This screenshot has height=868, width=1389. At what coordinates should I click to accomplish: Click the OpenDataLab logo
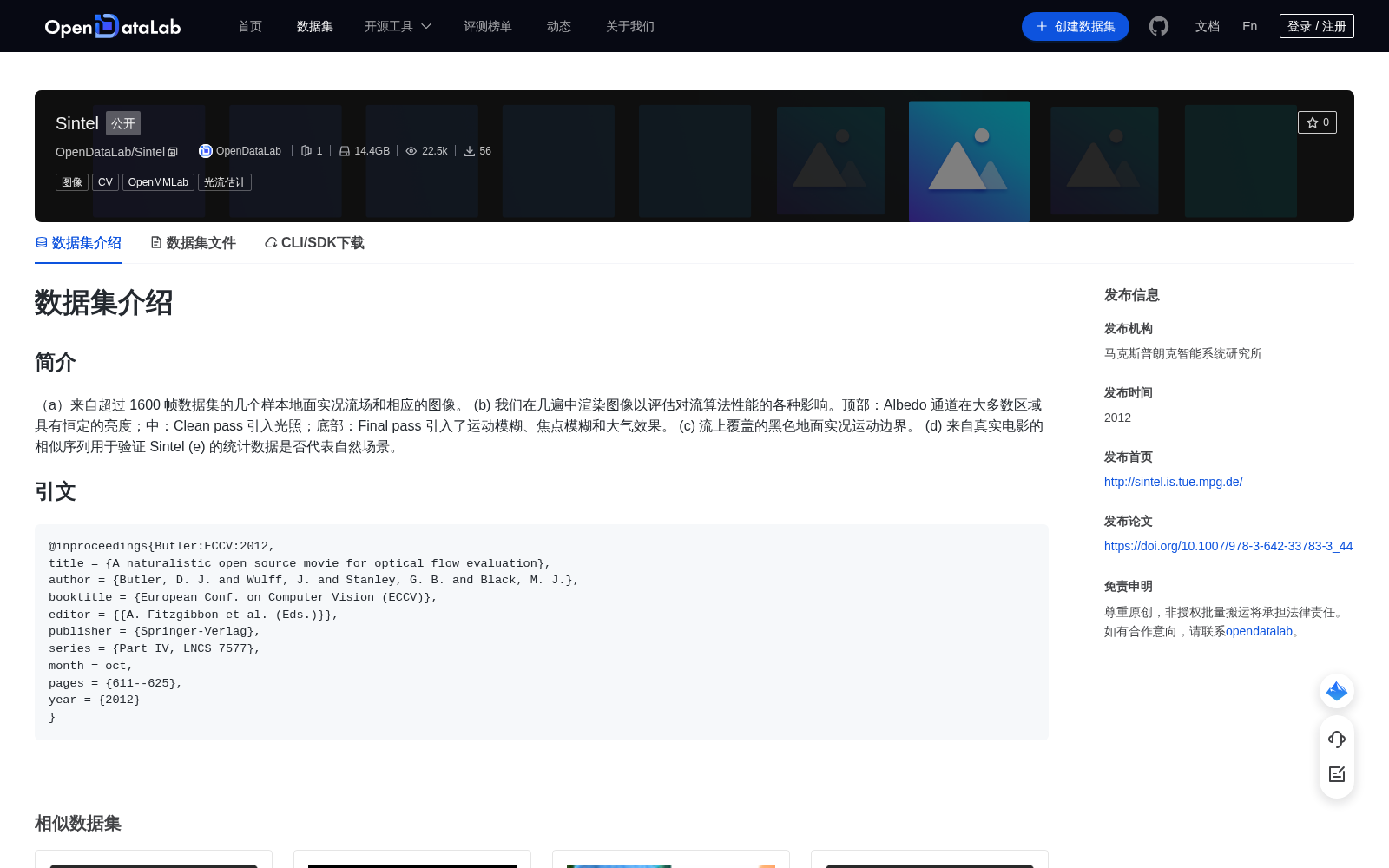tap(113, 26)
